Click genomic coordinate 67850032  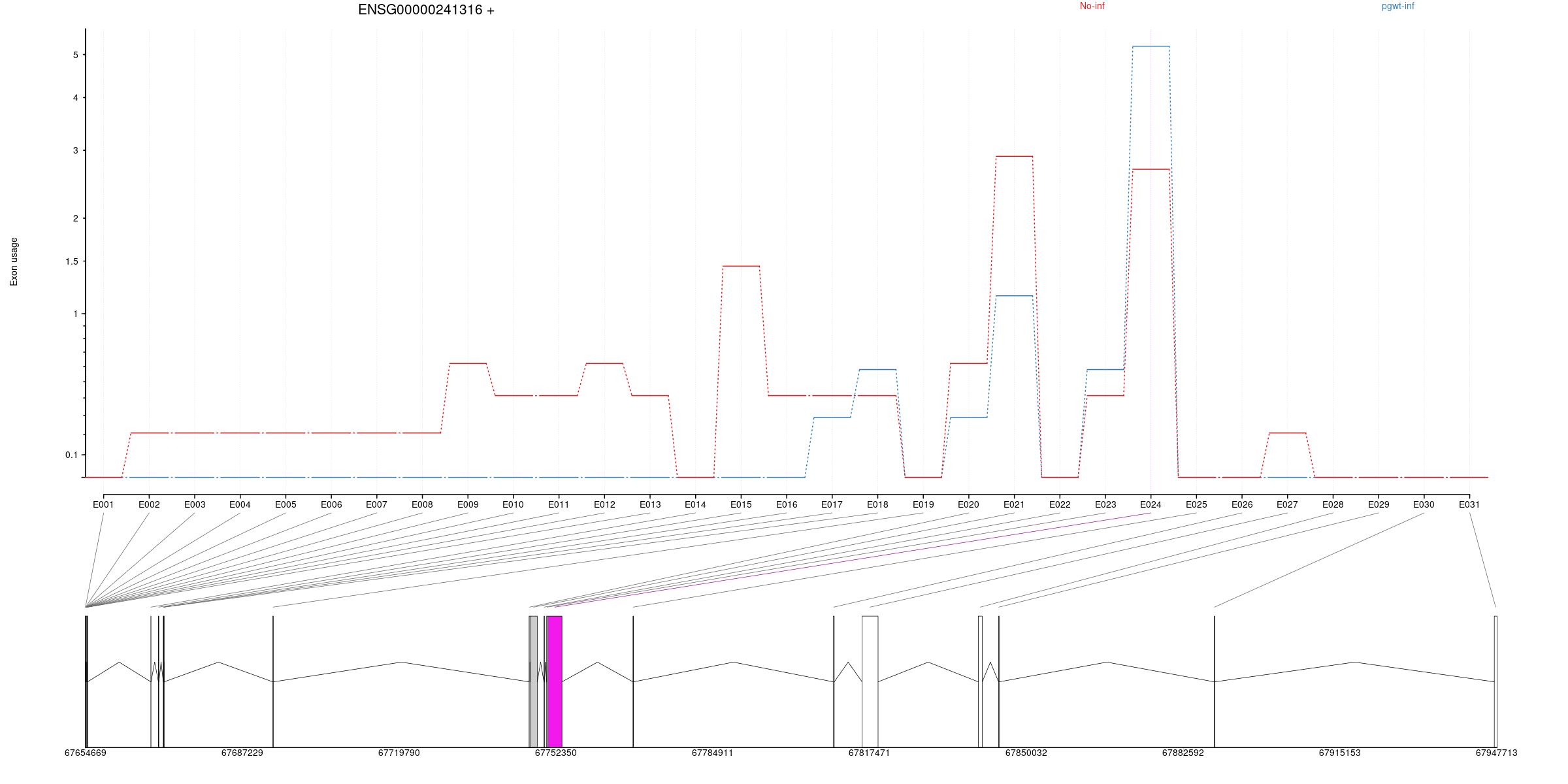[x=1026, y=753]
